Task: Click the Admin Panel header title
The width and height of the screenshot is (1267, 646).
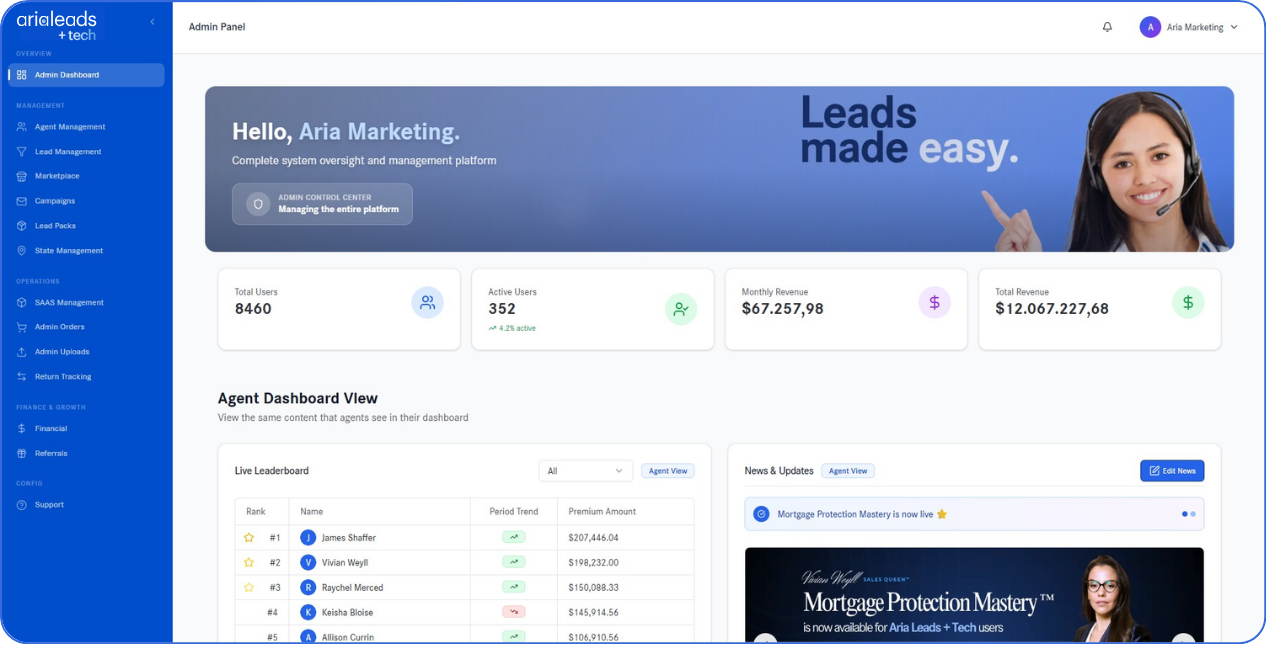Action: (x=217, y=27)
